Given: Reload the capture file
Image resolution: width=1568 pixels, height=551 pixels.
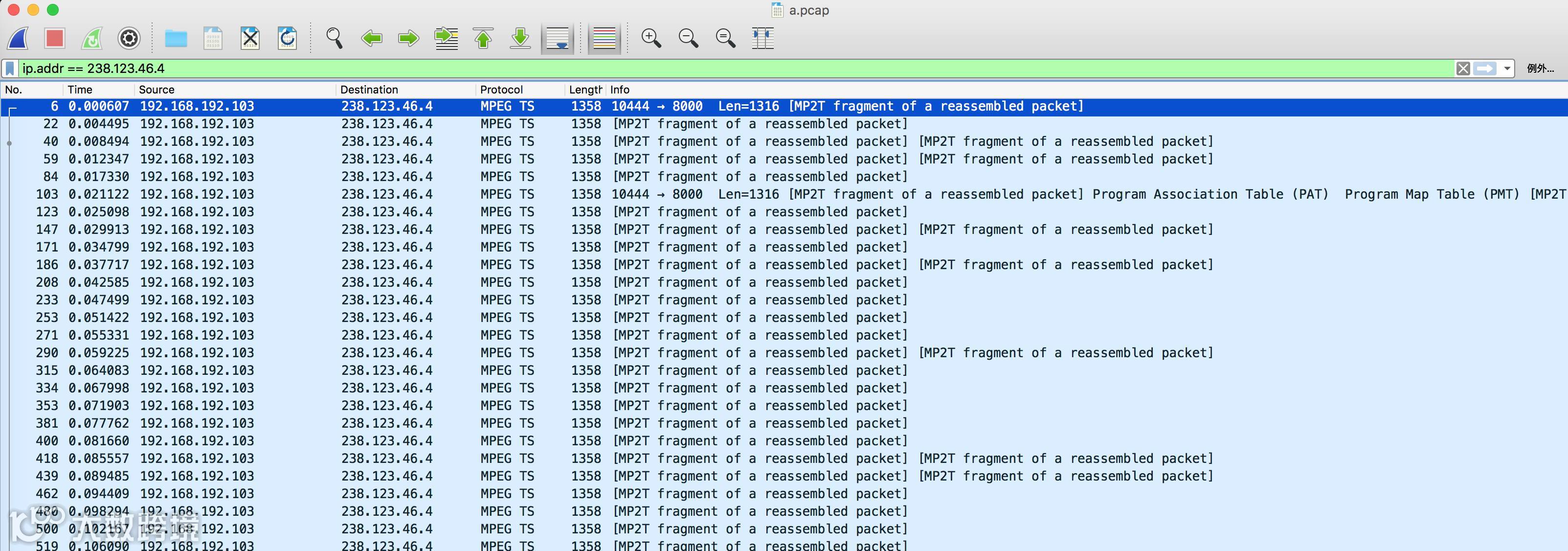Looking at the screenshot, I should click(x=287, y=38).
